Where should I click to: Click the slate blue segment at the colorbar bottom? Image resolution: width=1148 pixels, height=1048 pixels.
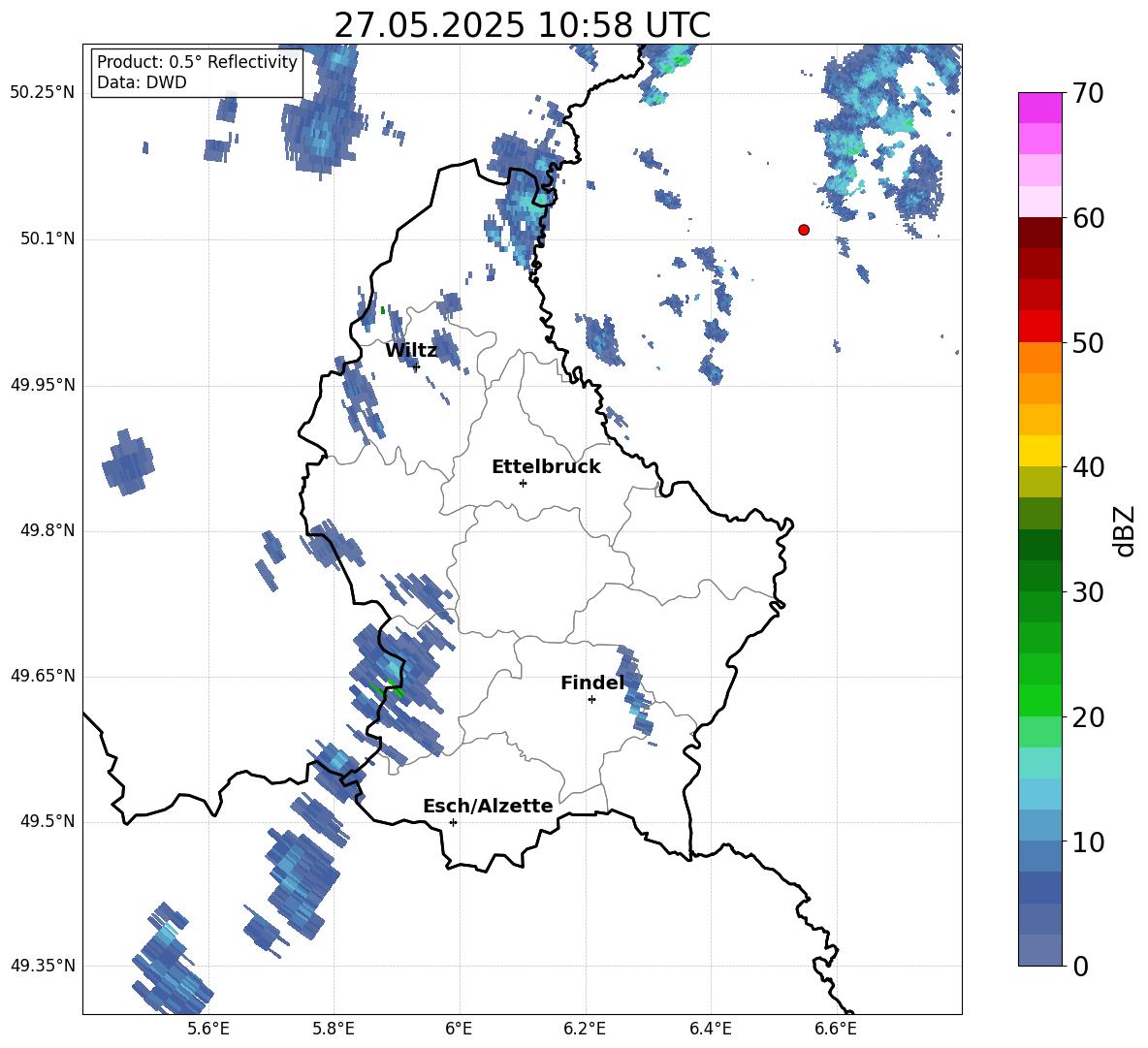(x=1040, y=951)
